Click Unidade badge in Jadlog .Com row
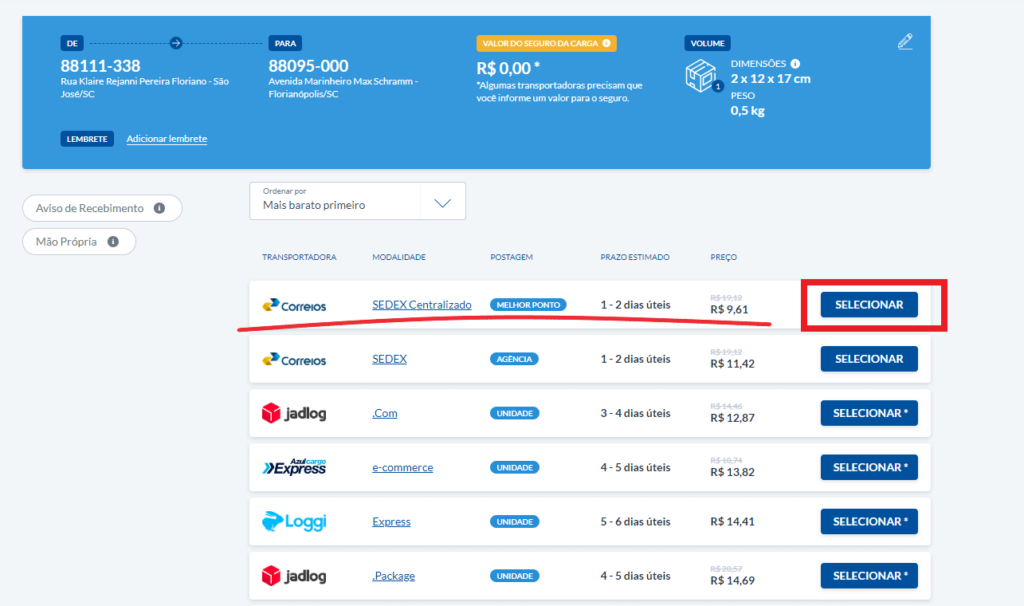Image resolution: width=1024 pixels, height=606 pixels. (515, 413)
